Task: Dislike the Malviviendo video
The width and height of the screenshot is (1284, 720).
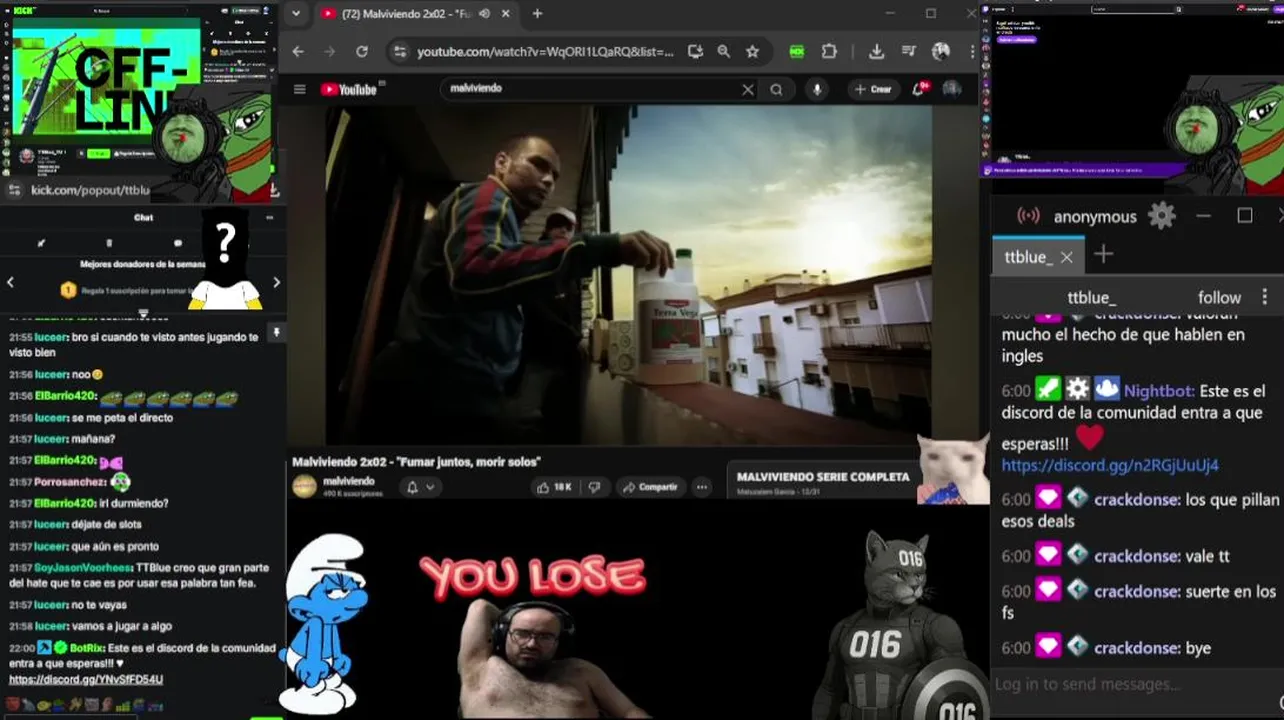Action: [x=594, y=487]
